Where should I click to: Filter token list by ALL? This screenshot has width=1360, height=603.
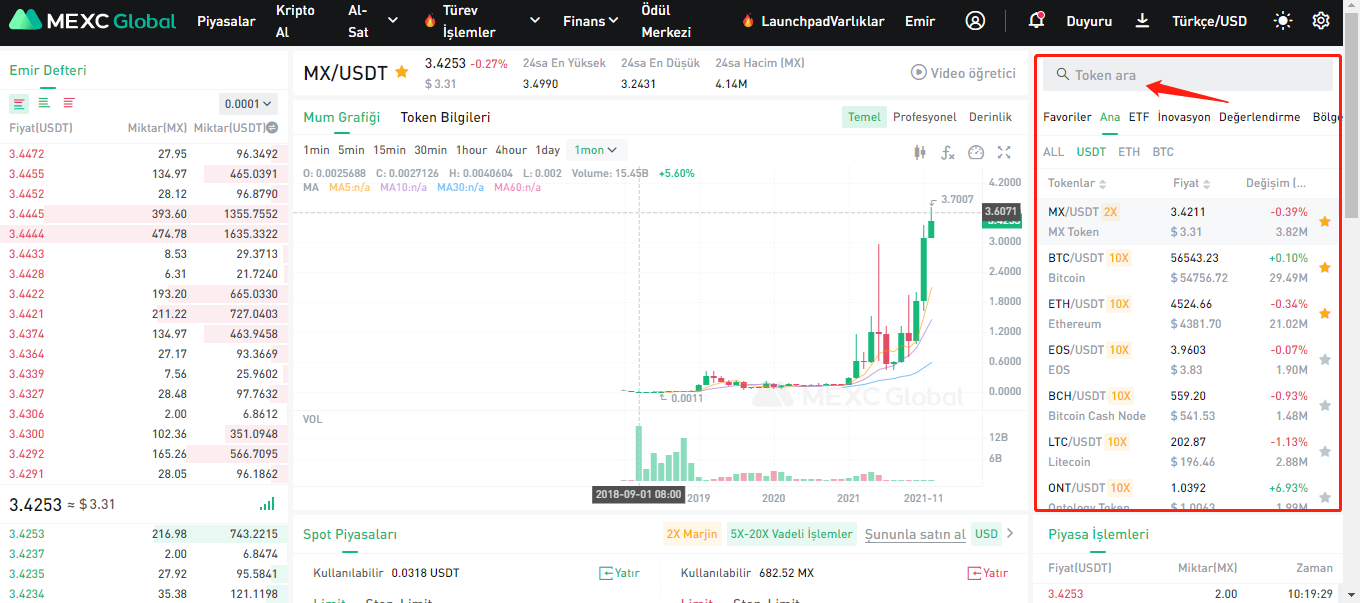[1054, 152]
